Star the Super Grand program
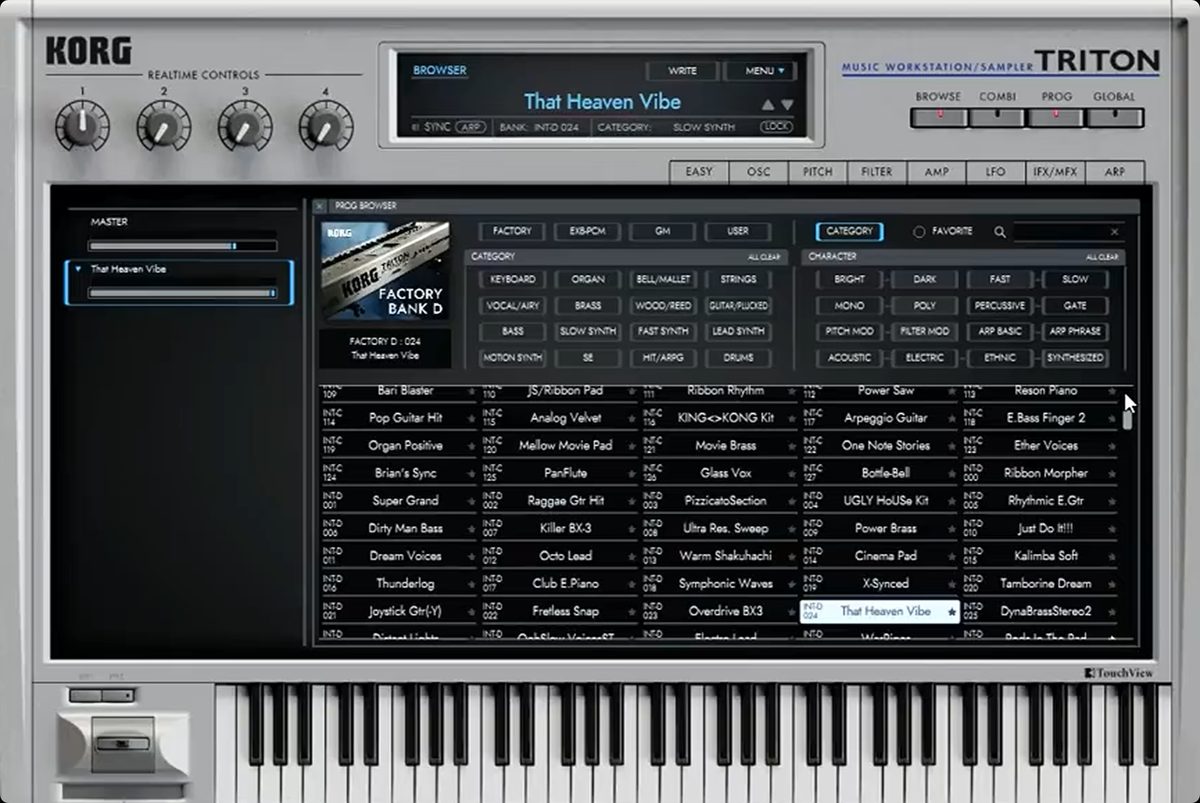Screen dimensions: 1200x803 point(471,502)
